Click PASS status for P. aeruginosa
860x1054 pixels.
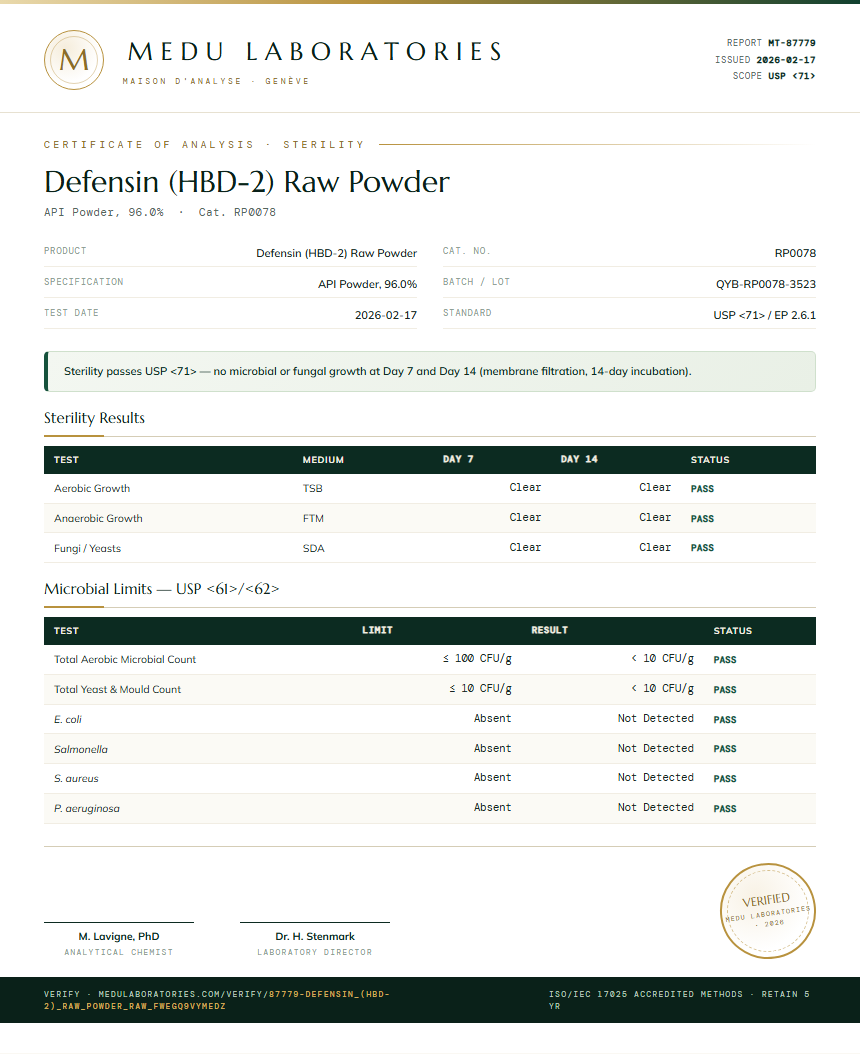click(x=725, y=809)
